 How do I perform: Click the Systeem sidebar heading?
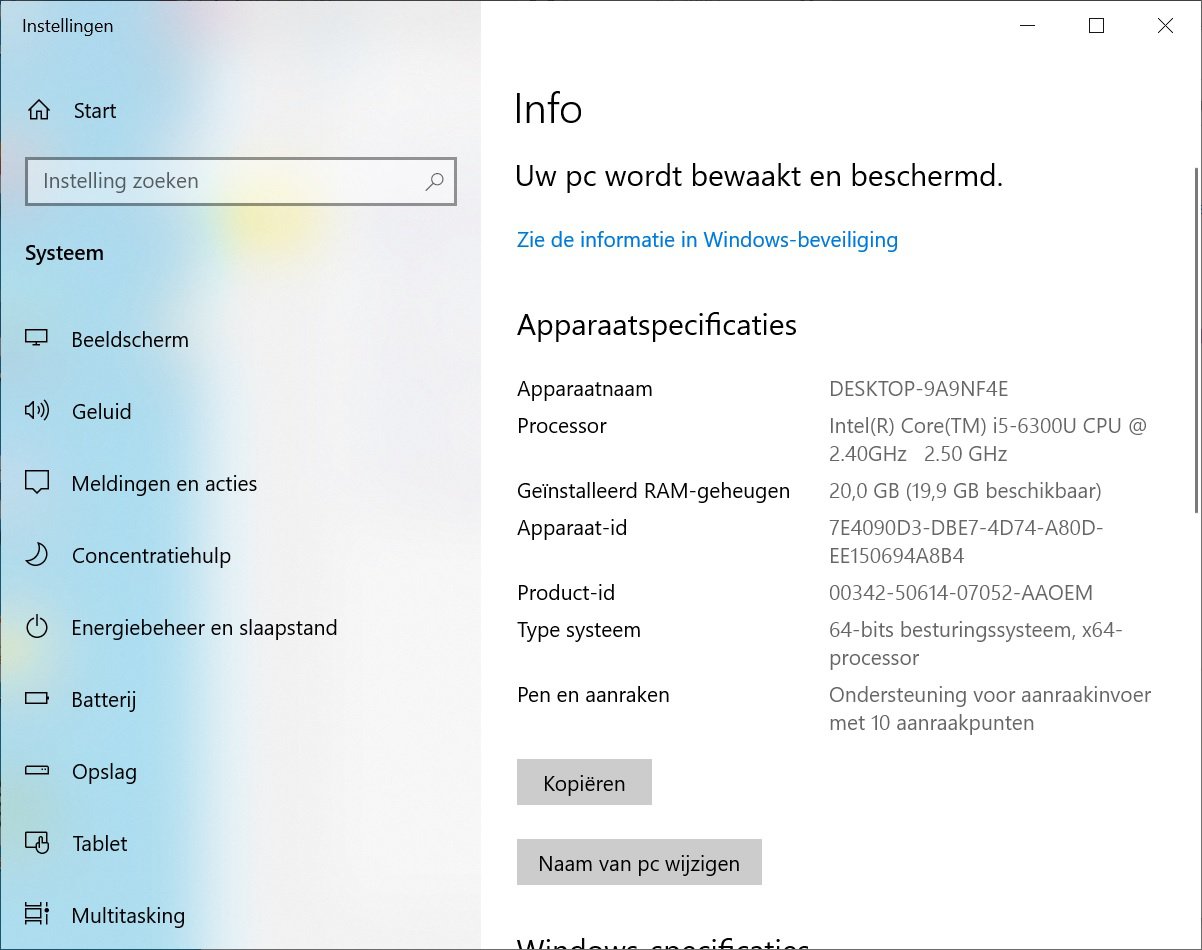tap(64, 254)
